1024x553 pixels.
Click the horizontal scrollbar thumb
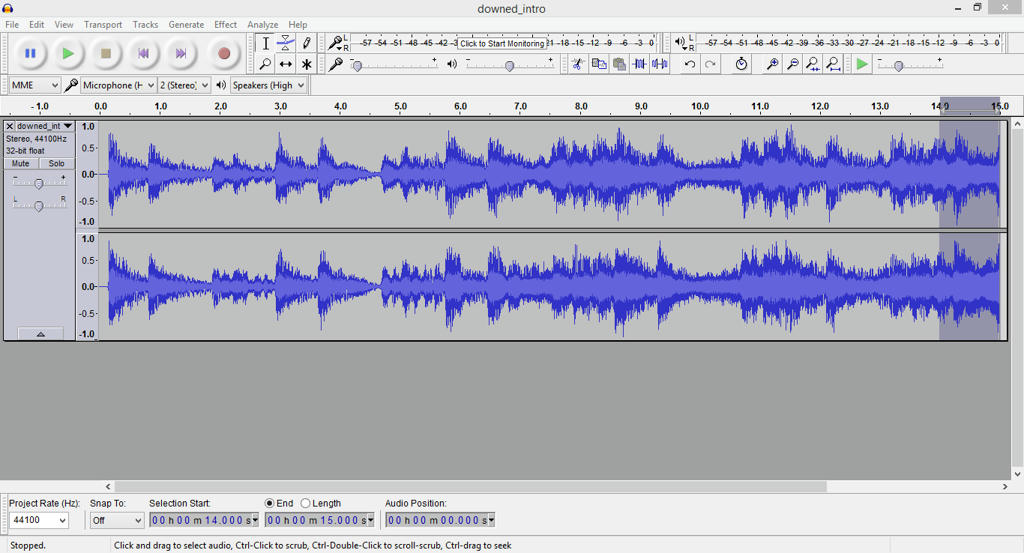pyautogui.click(x=471, y=486)
